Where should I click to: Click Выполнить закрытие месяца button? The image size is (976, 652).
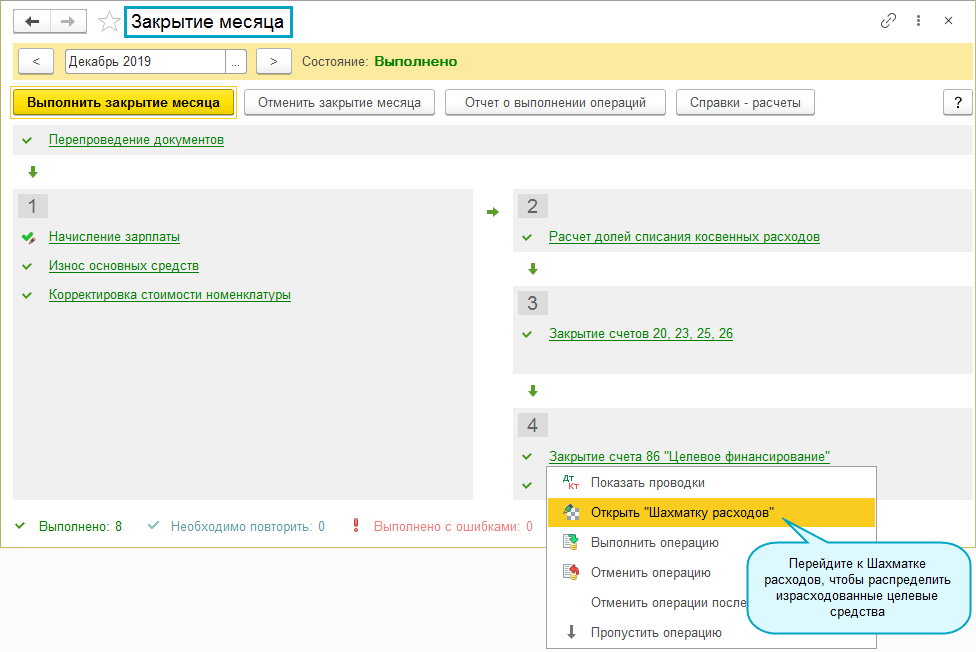[123, 103]
